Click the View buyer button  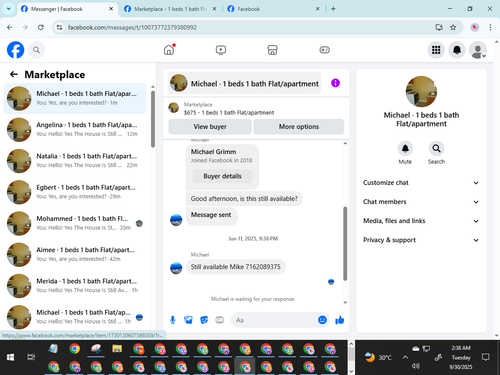[x=210, y=127]
